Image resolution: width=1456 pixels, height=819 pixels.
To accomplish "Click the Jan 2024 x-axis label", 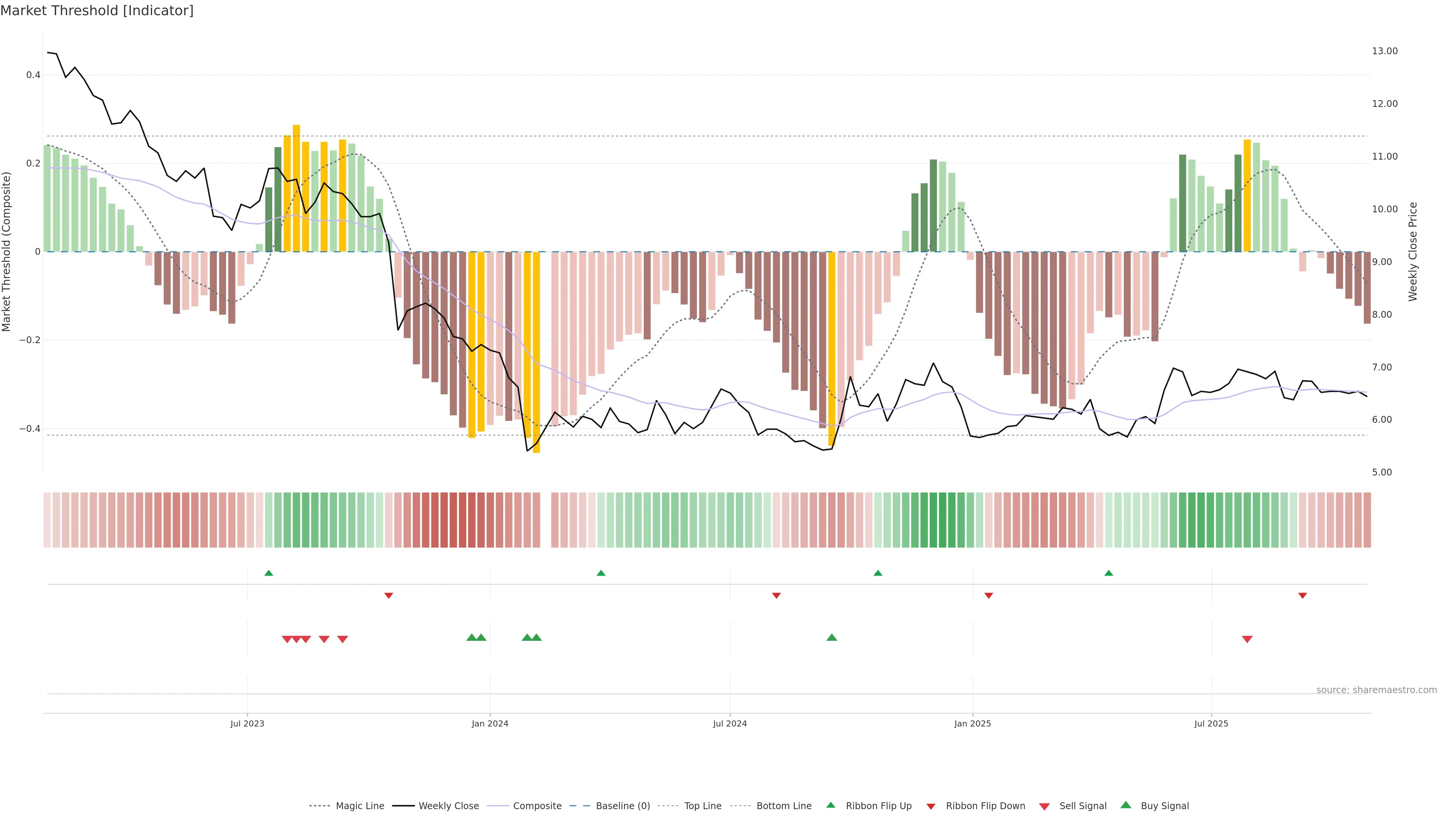I will click(490, 723).
